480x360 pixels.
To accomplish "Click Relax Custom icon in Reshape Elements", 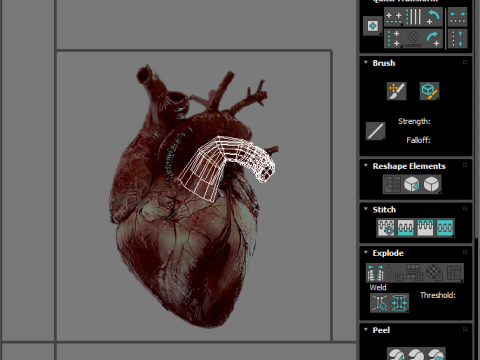I will pos(432,184).
